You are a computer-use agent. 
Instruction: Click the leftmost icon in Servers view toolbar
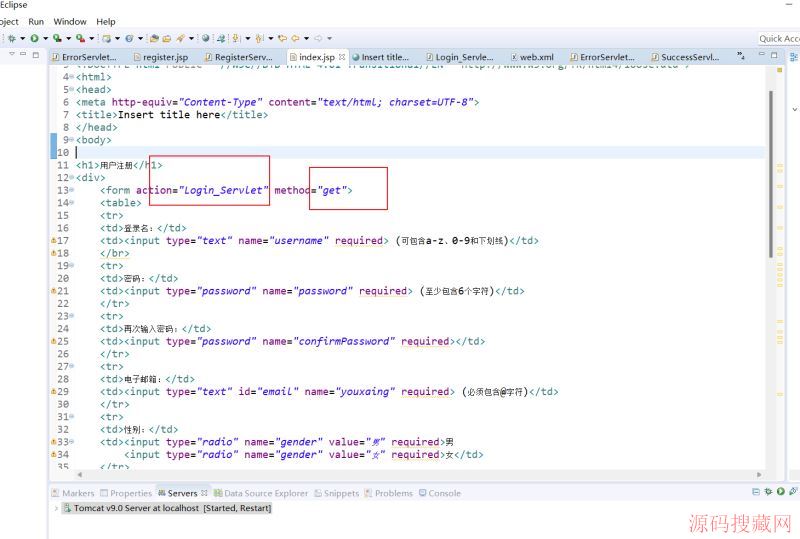point(756,492)
